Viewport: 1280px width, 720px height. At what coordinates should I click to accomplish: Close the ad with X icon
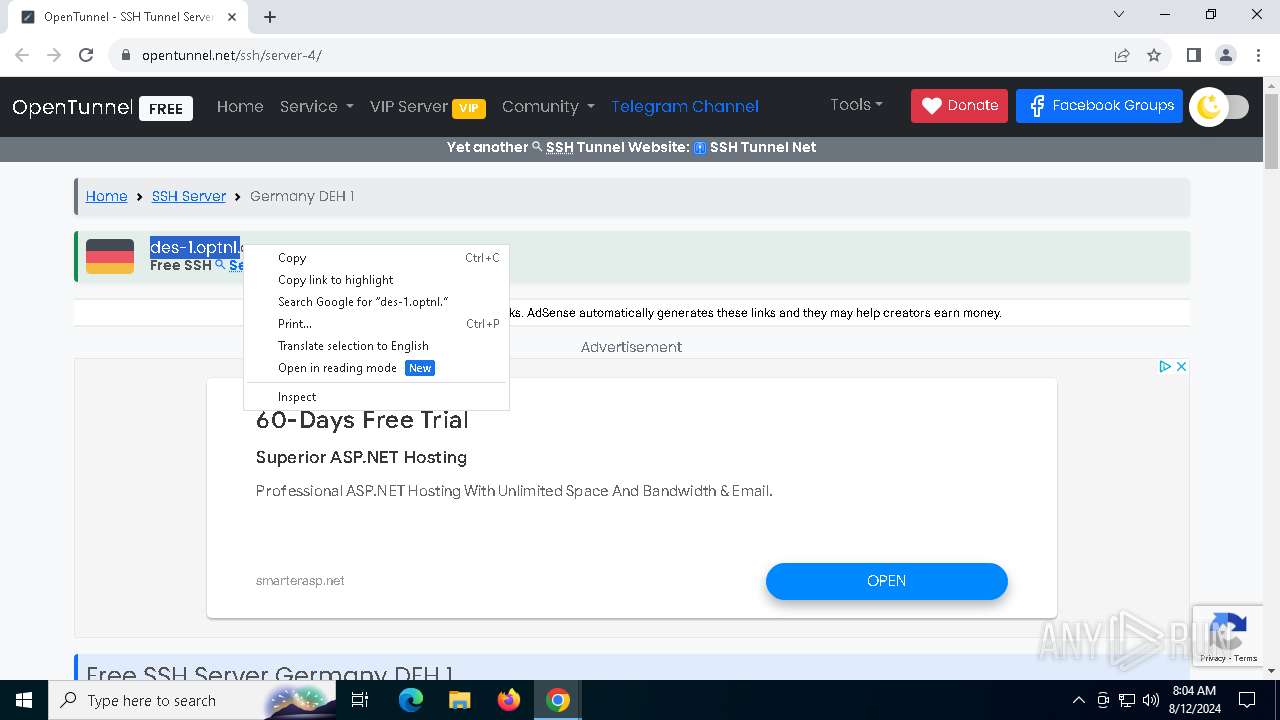tap(1181, 367)
